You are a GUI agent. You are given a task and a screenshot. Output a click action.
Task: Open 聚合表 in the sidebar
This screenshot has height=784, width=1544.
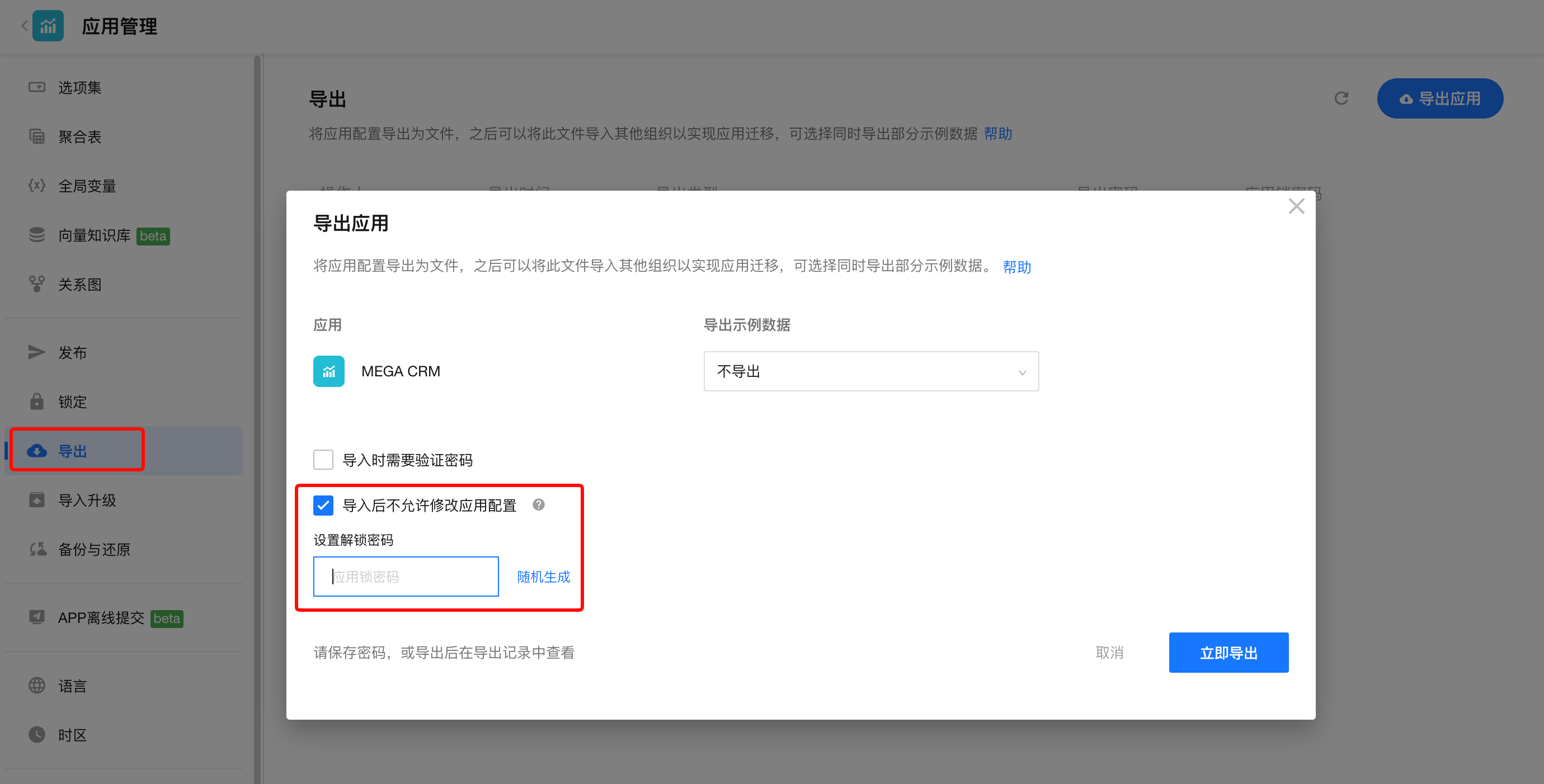pyautogui.click(x=79, y=136)
